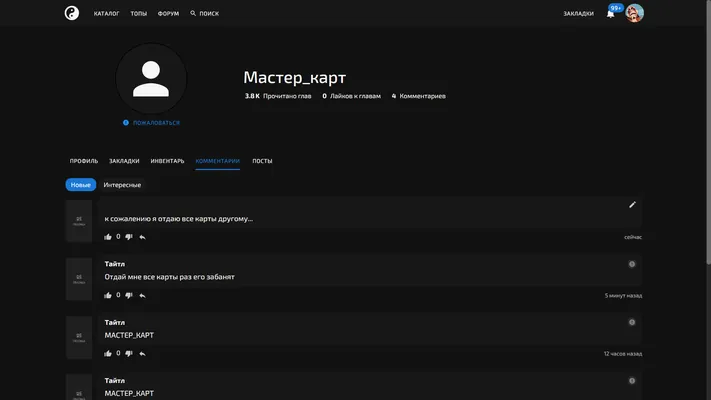Open the user avatar menu at top right

[x=634, y=13]
